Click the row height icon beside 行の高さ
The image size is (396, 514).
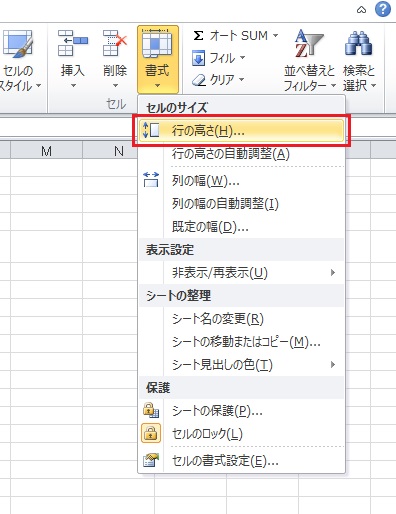click(151, 130)
